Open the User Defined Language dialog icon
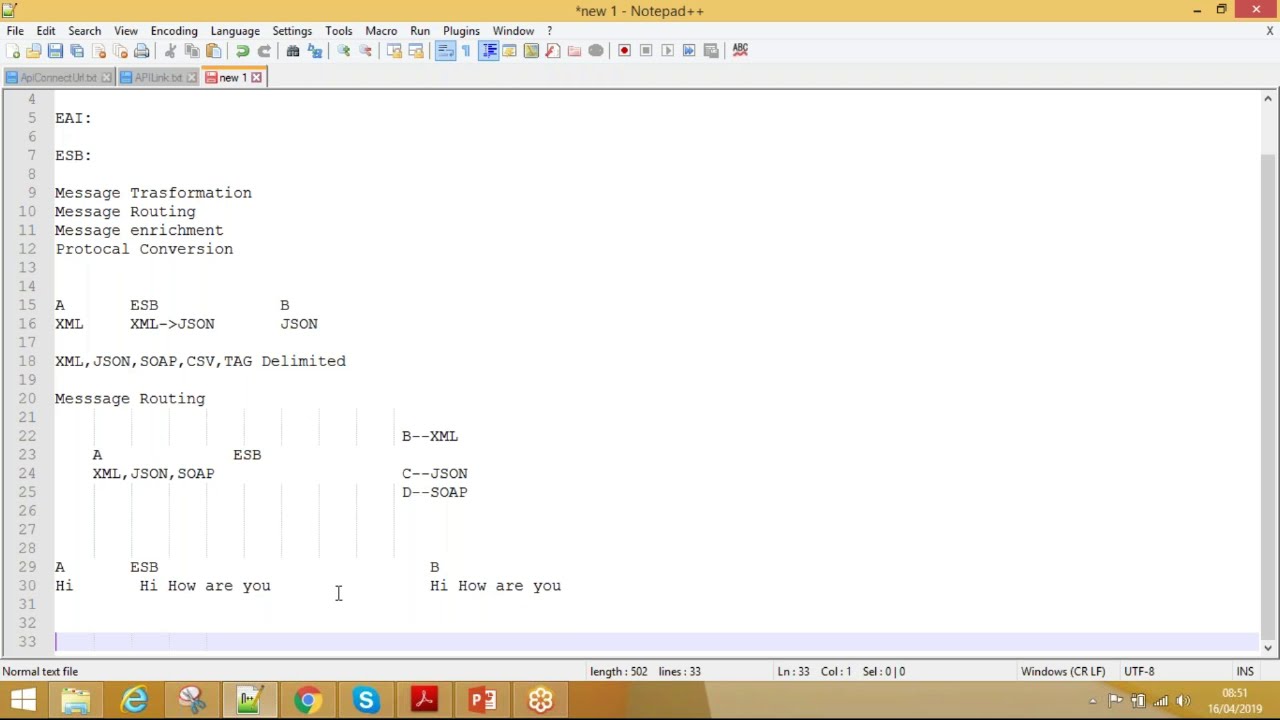The image size is (1280, 720). pyautogui.click(x=509, y=50)
